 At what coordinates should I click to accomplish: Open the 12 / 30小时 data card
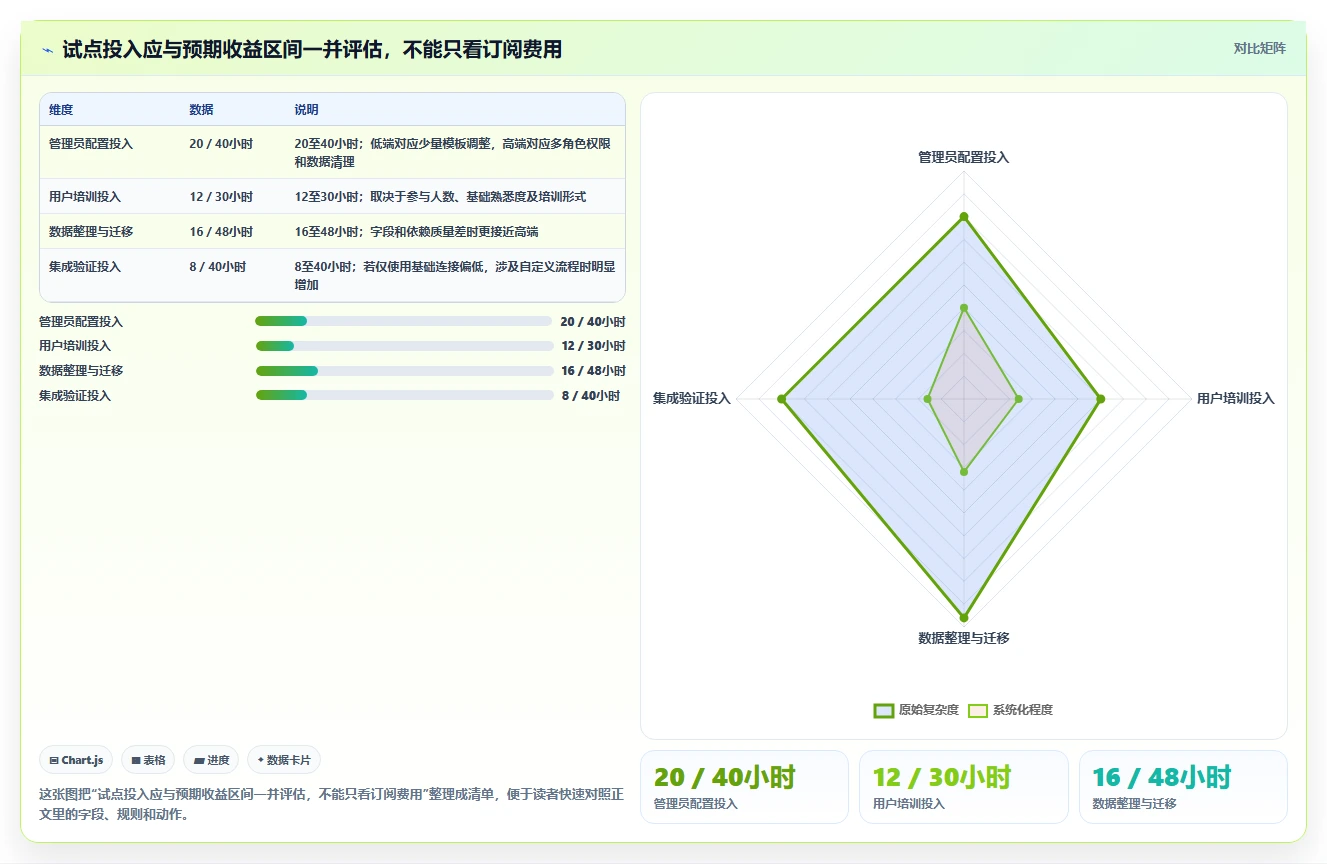964,787
